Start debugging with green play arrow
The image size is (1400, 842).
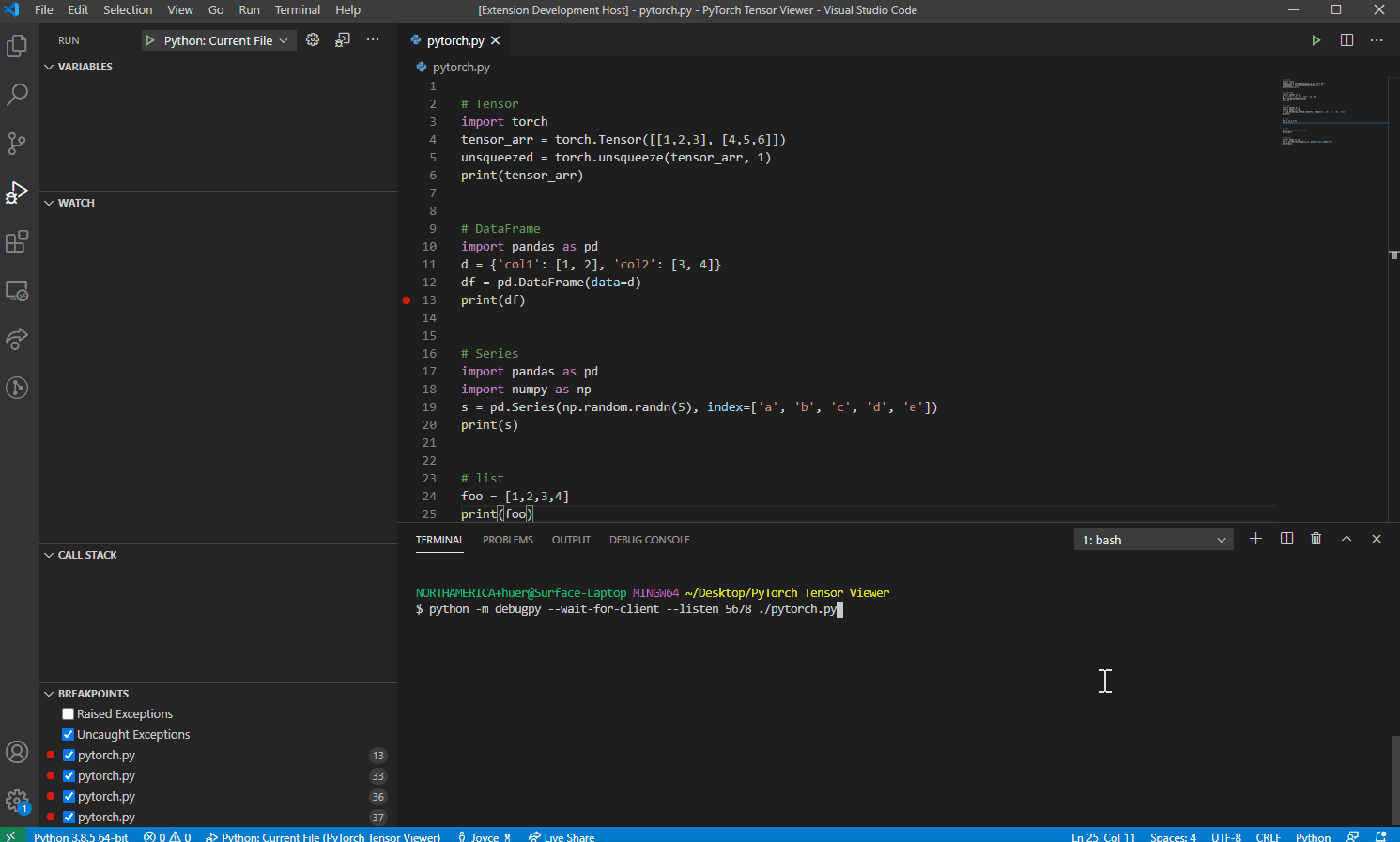(150, 40)
